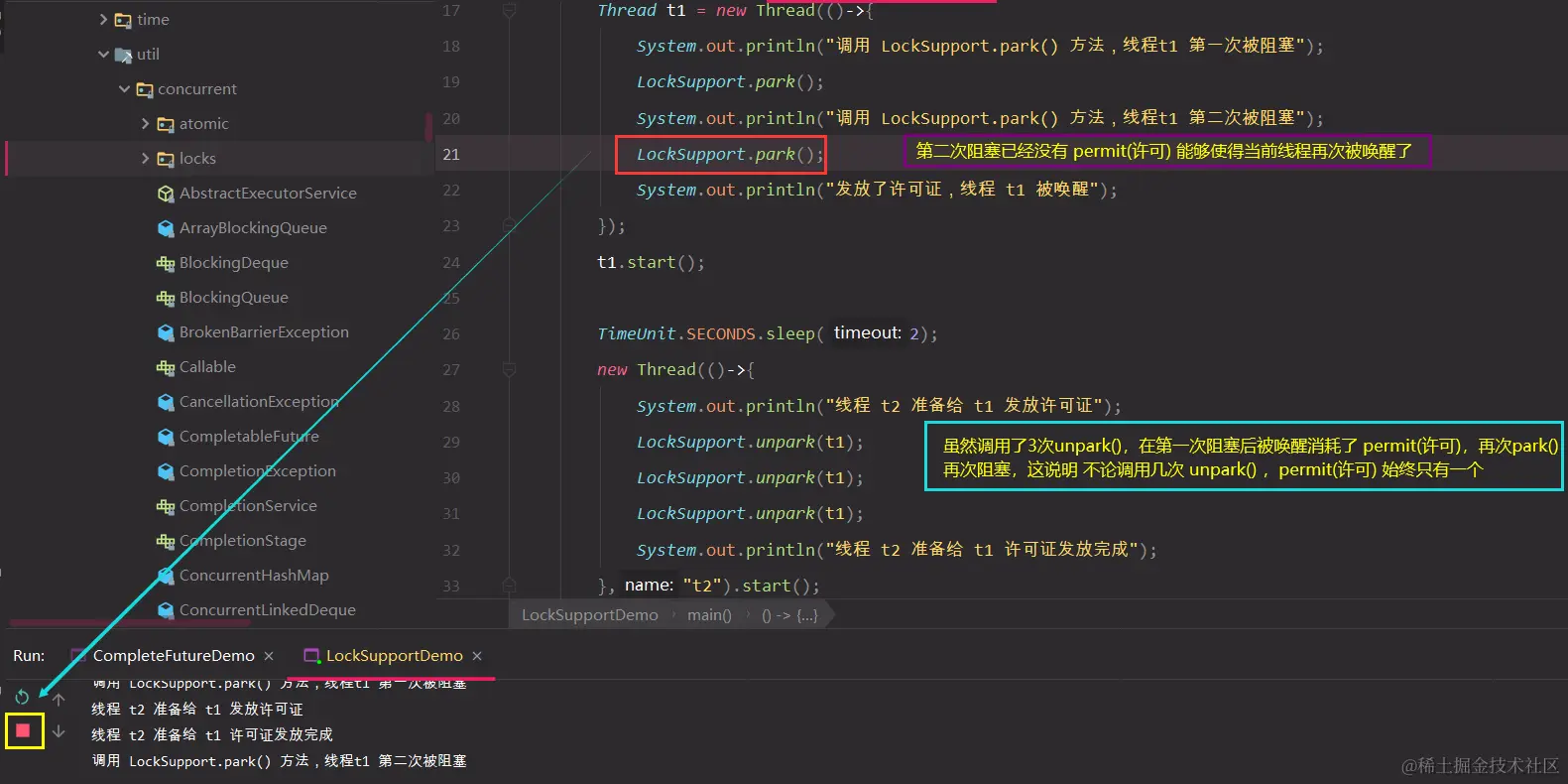Close the CompleteFutureDemo run tab
The height and width of the screenshot is (784, 1568).
tap(269, 656)
